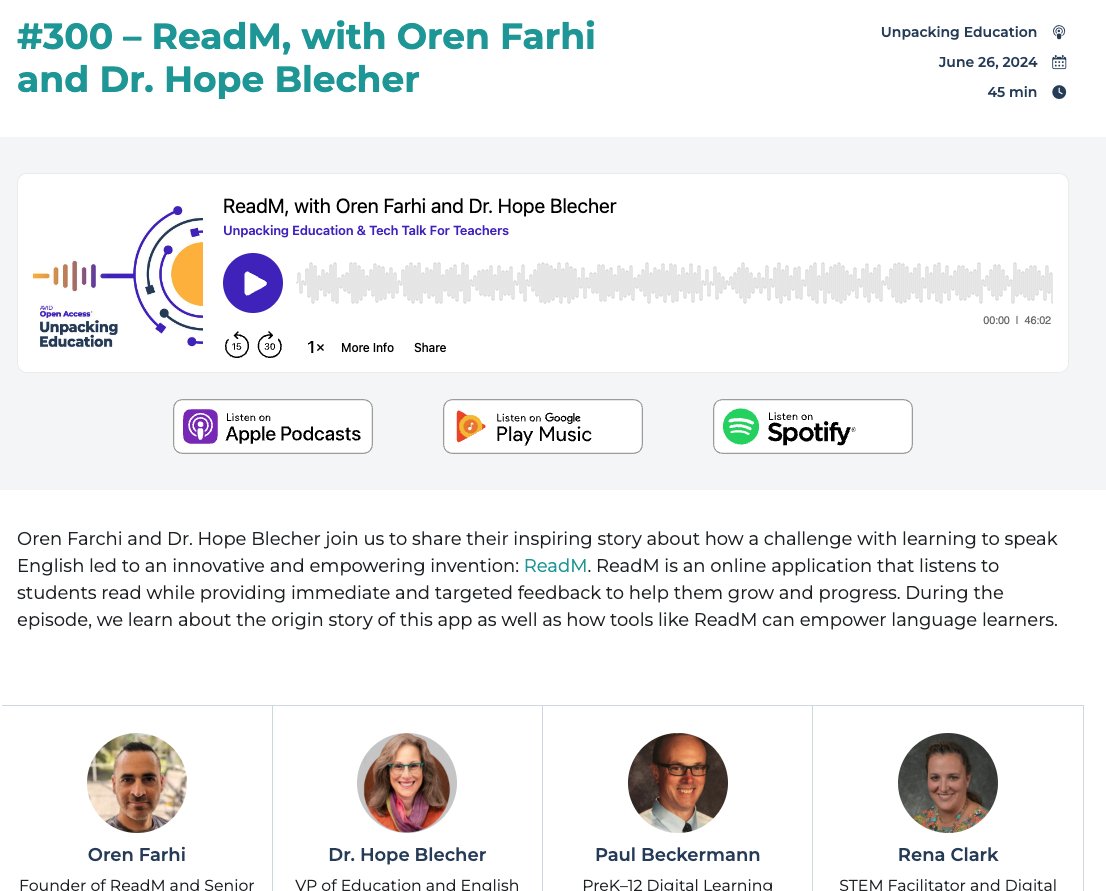Open Listen on Apple Podcasts
The image size is (1106, 891).
pyautogui.click(x=273, y=426)
